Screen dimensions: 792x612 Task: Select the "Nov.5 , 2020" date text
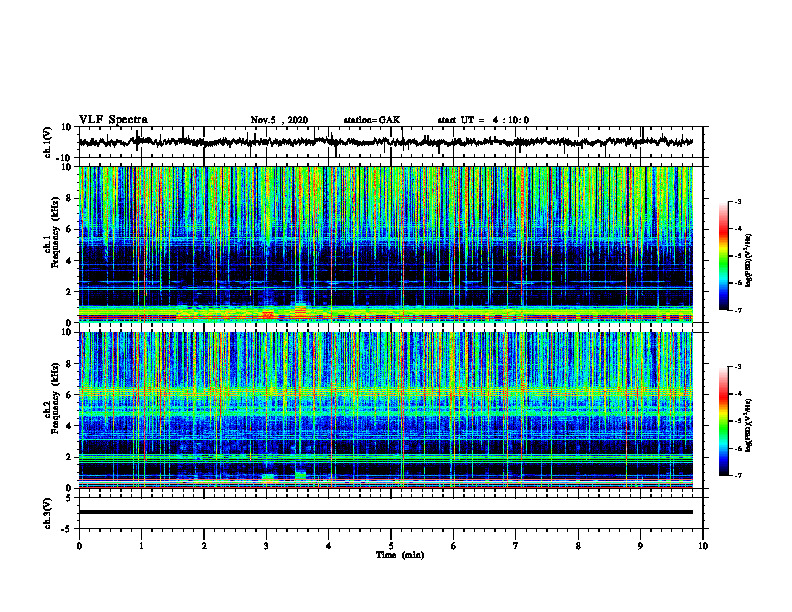tap(279, 120)
